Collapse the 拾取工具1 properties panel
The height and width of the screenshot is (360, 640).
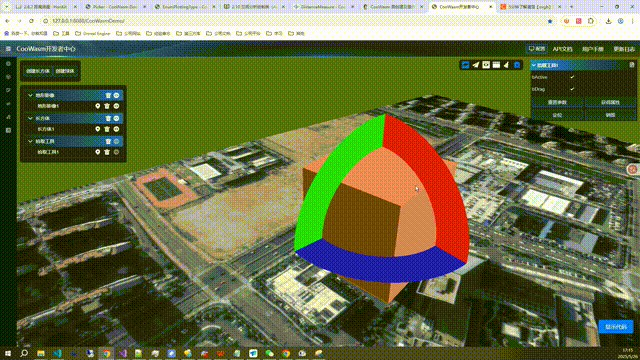tap(534, 65)
